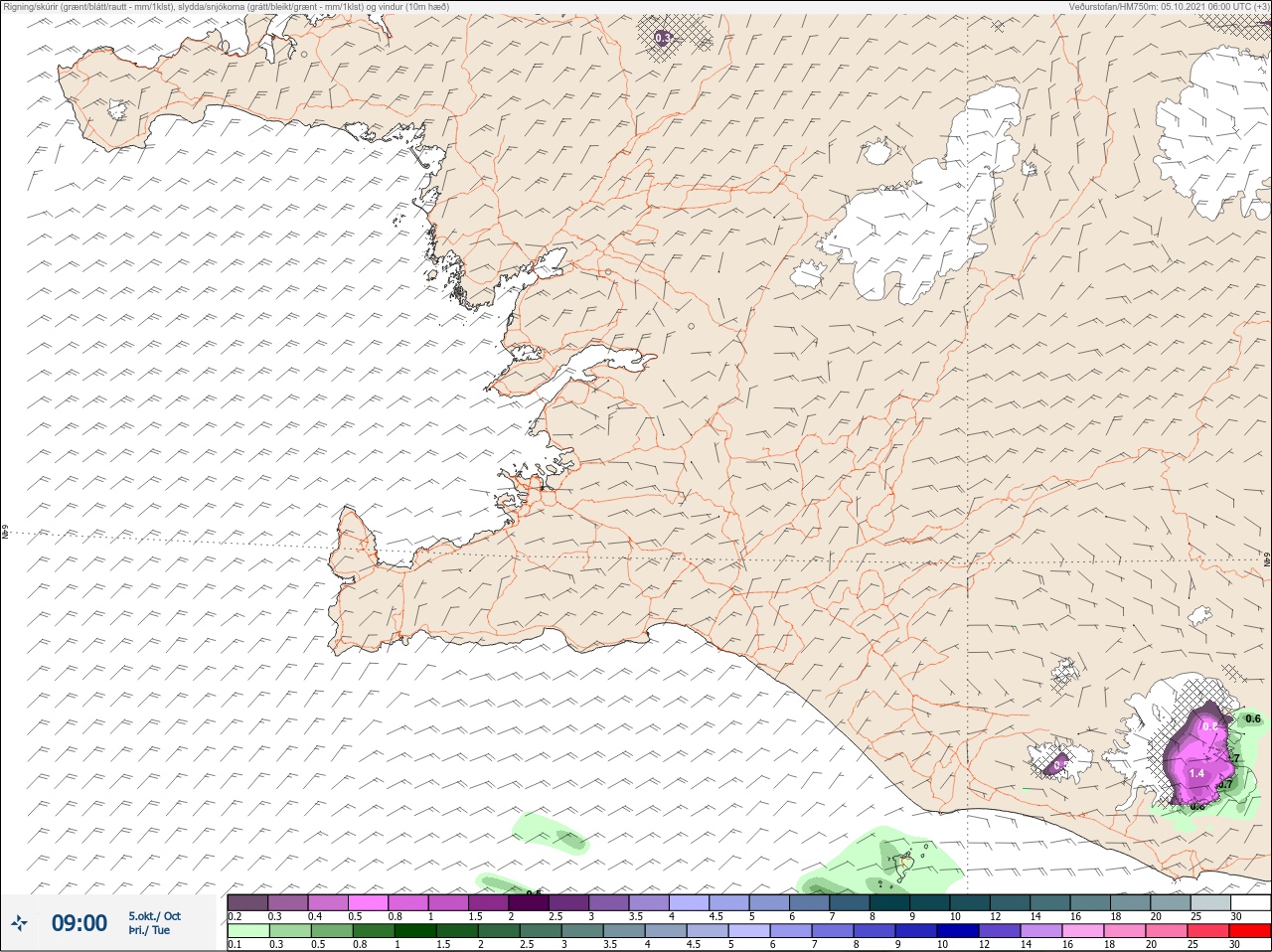Click the 'Rigning/skúrir' map title text
The image size is (1272, 952).
point(31,6)
